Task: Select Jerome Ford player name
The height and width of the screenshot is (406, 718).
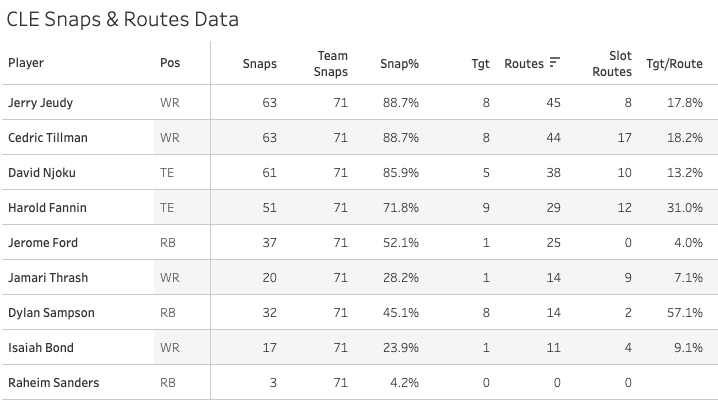Action: [x=43, y=243]
